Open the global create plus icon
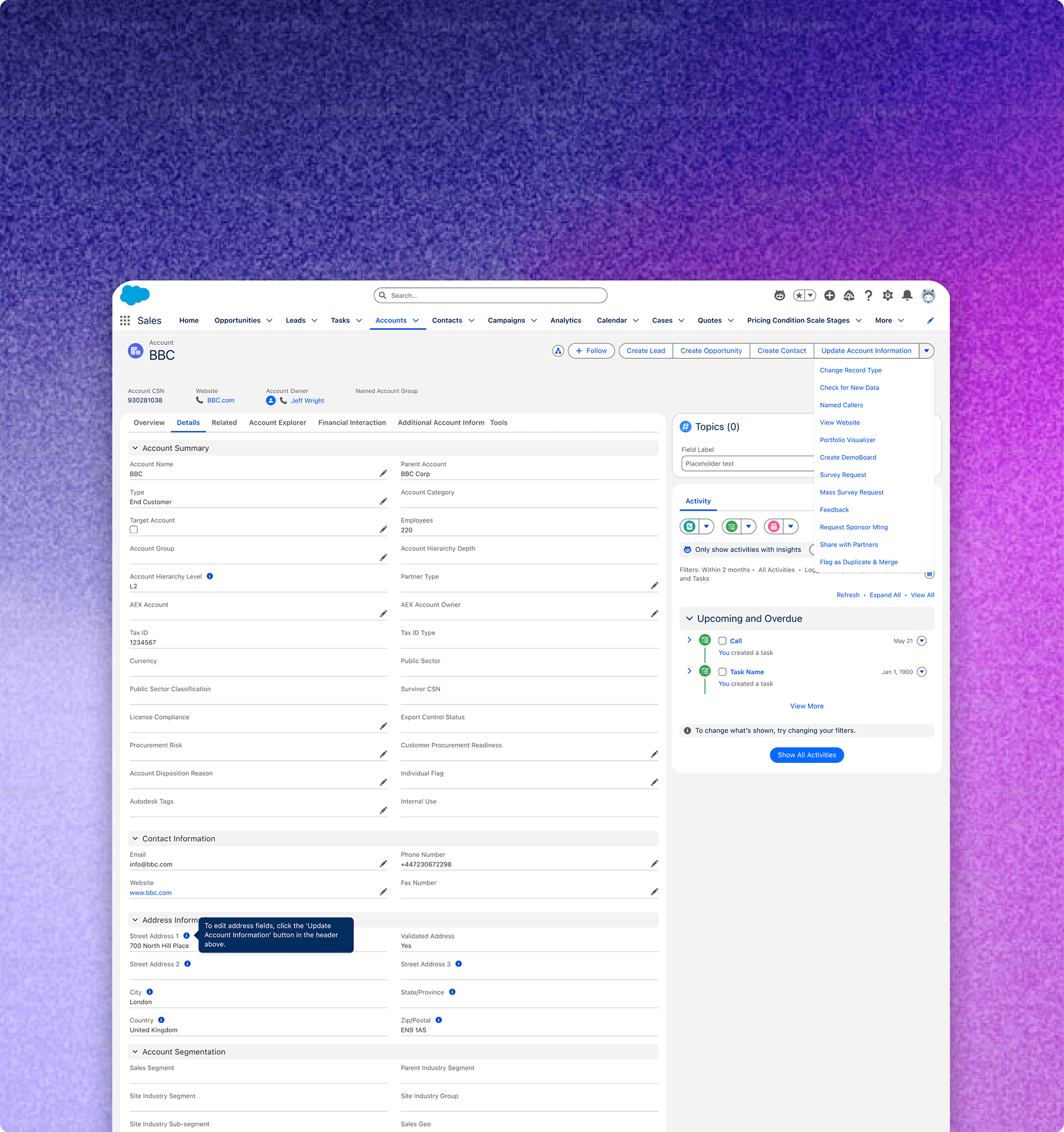Screen dimensions: 1064x1132 (x=829, y=295)
